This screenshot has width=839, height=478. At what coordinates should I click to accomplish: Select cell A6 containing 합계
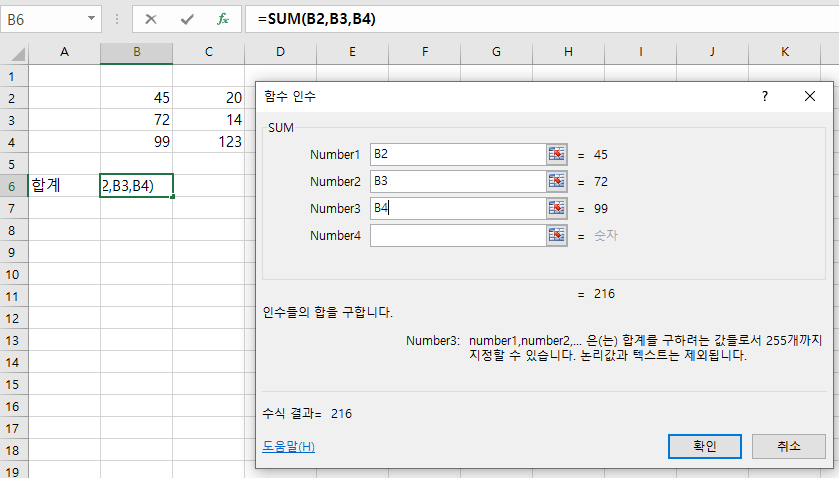coord(64,185)
